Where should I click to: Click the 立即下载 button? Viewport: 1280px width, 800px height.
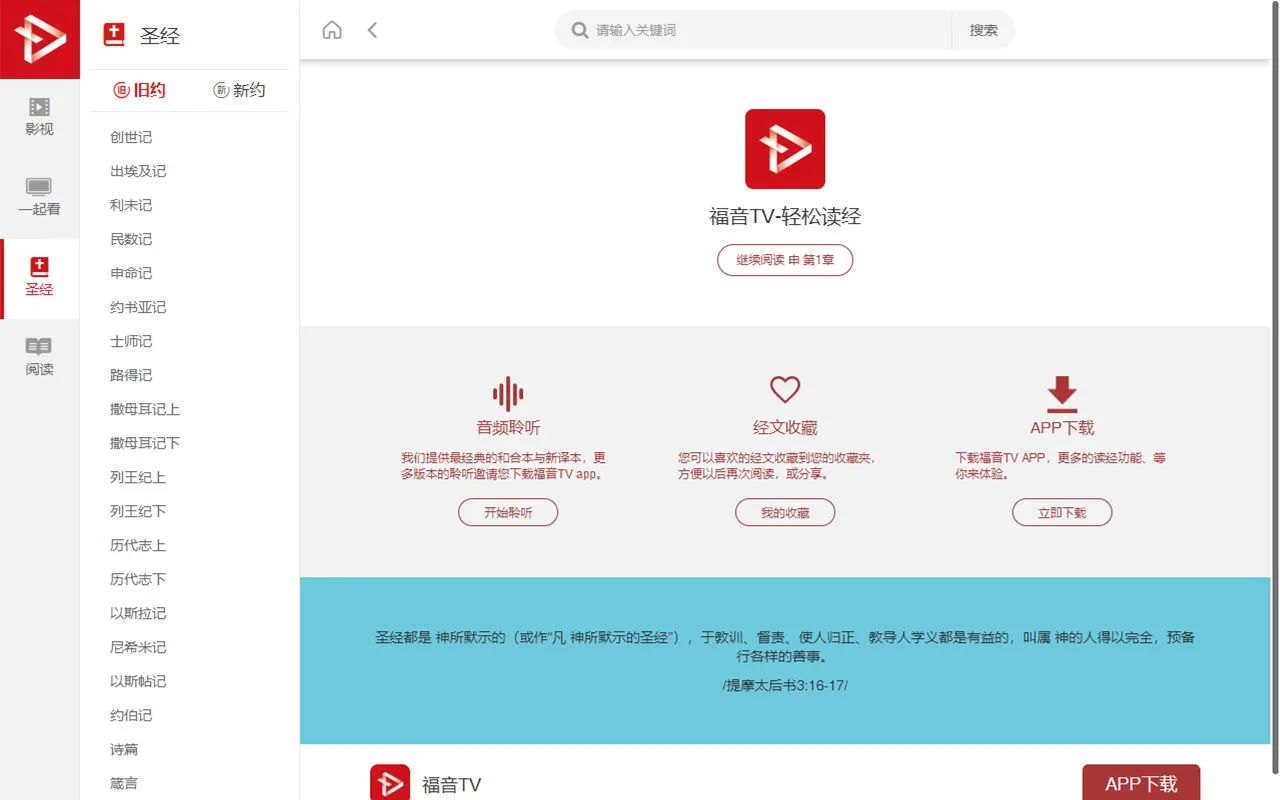[x=1062, y=513]
